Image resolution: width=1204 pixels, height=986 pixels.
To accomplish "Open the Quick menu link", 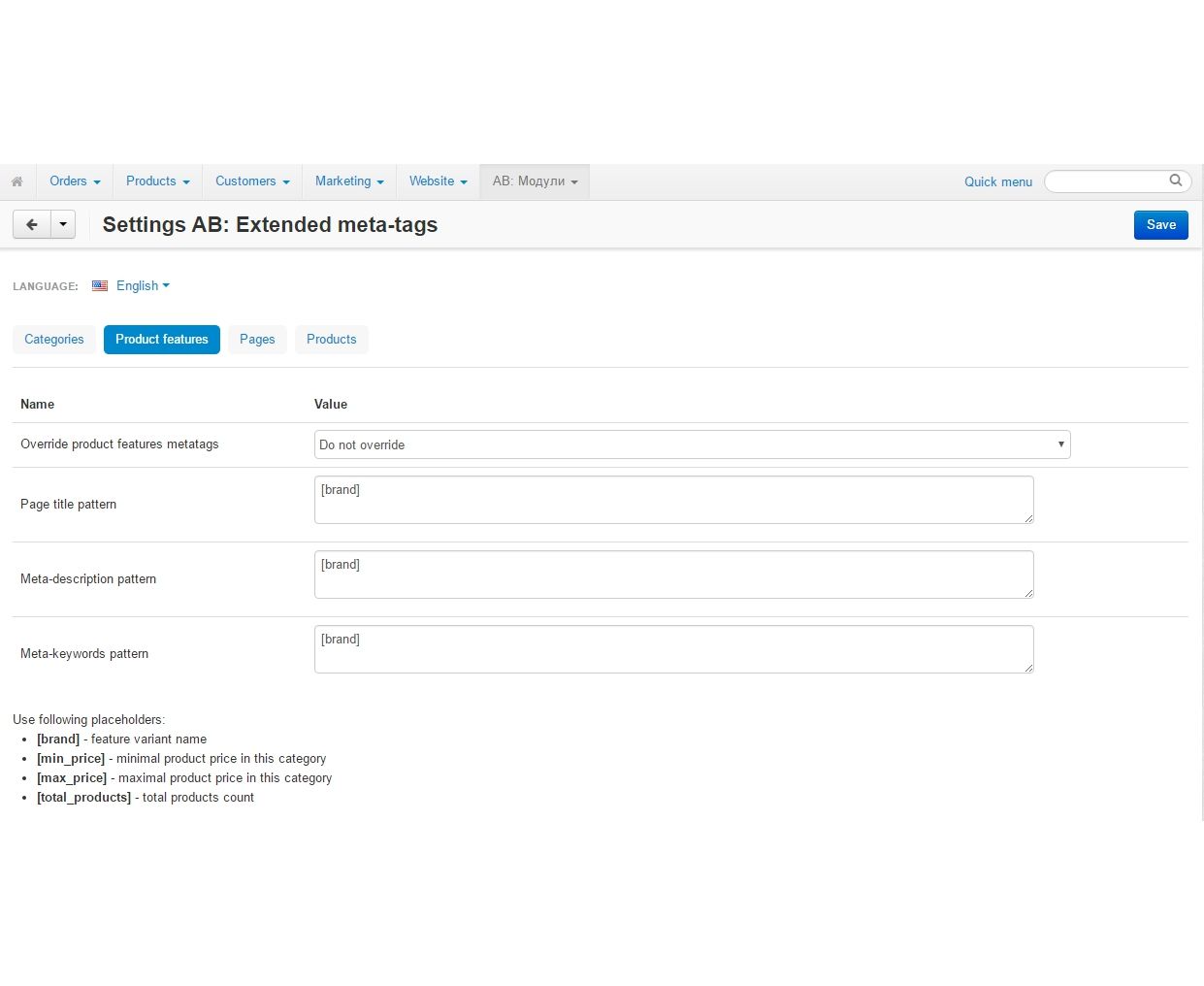I will tap(997, 182).
